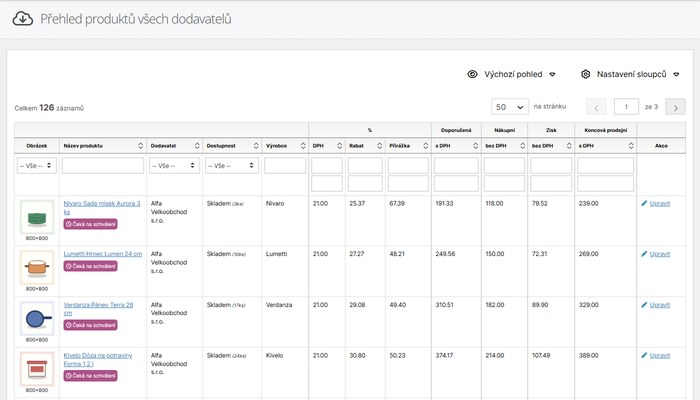Sort by Dostupnost column

pyautogui.click(x=256, y=146)
